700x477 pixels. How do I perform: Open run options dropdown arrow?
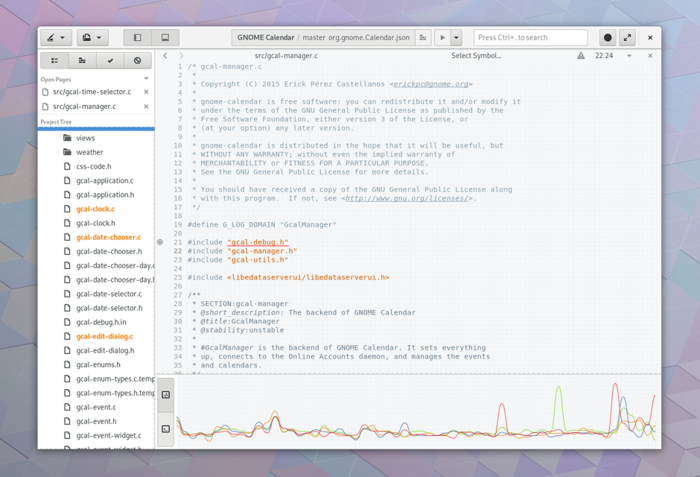point(456,38)
